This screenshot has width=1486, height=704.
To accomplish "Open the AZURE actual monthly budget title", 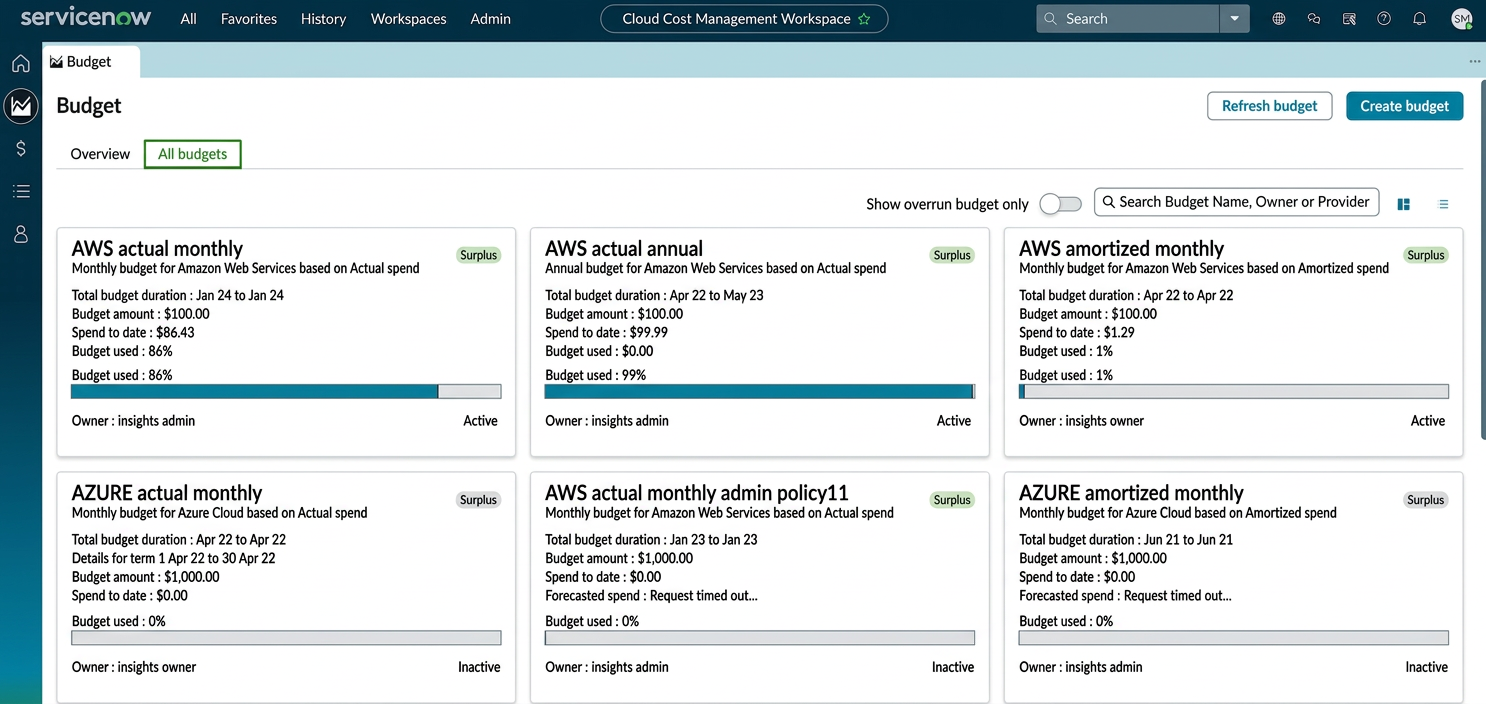I will [x=167, y=493].
